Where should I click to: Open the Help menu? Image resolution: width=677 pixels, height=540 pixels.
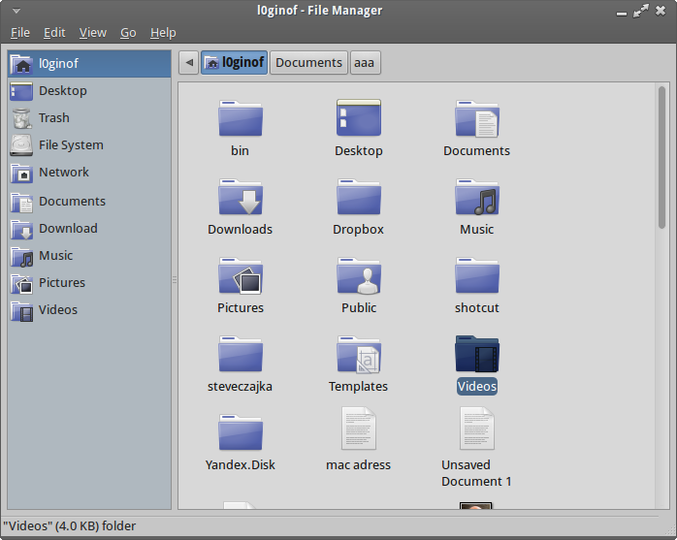(163, 33)
